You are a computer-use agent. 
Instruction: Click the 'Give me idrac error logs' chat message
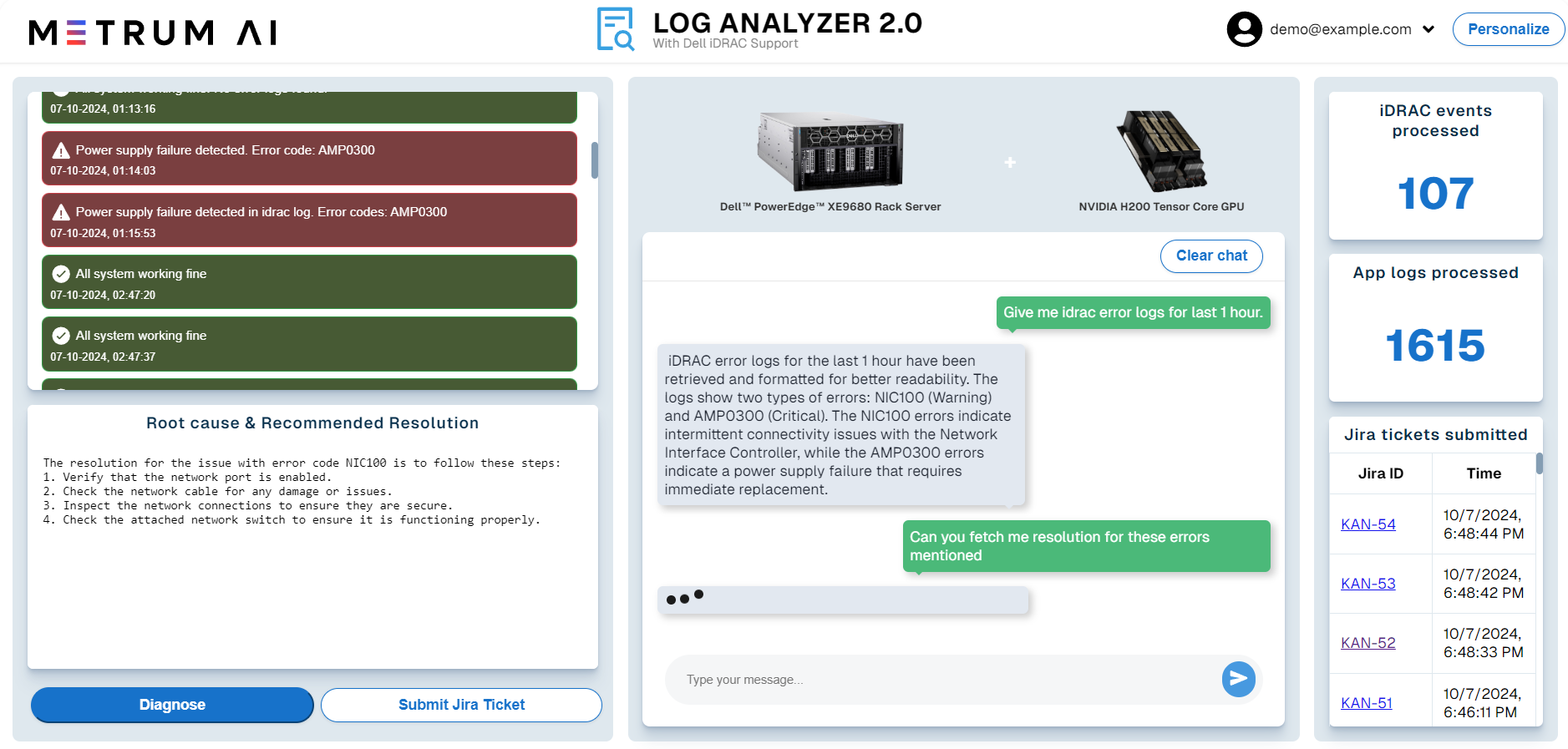click(1133, 312)
